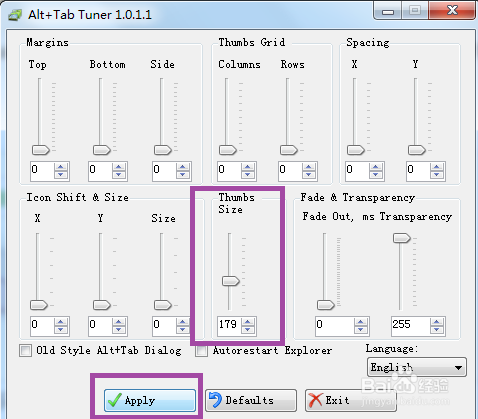The image size is (478, 419).
Task: Click the Margins Bottom value field
Action: click(100, 171)
